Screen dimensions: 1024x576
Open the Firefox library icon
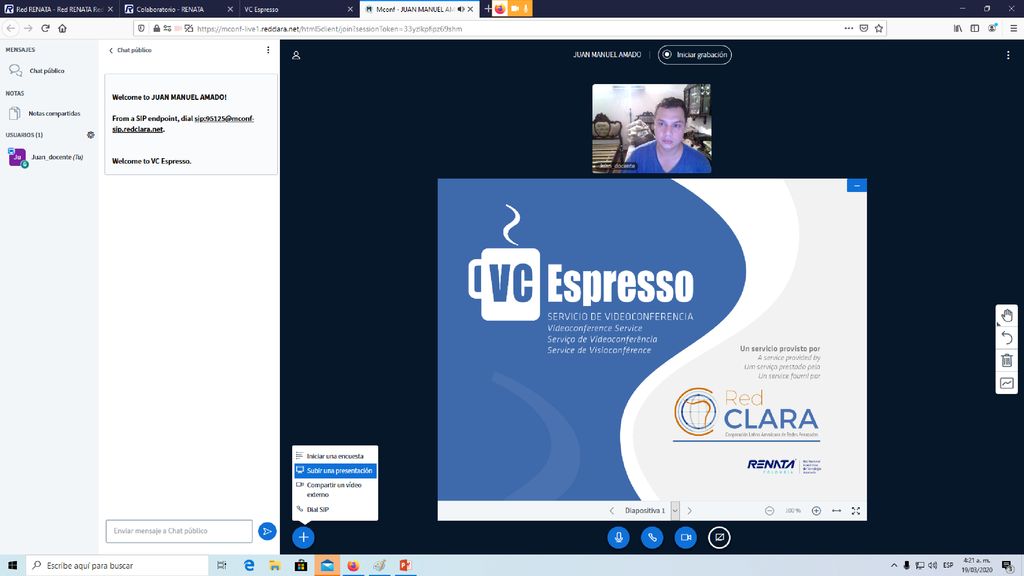(x=957, y=28)
